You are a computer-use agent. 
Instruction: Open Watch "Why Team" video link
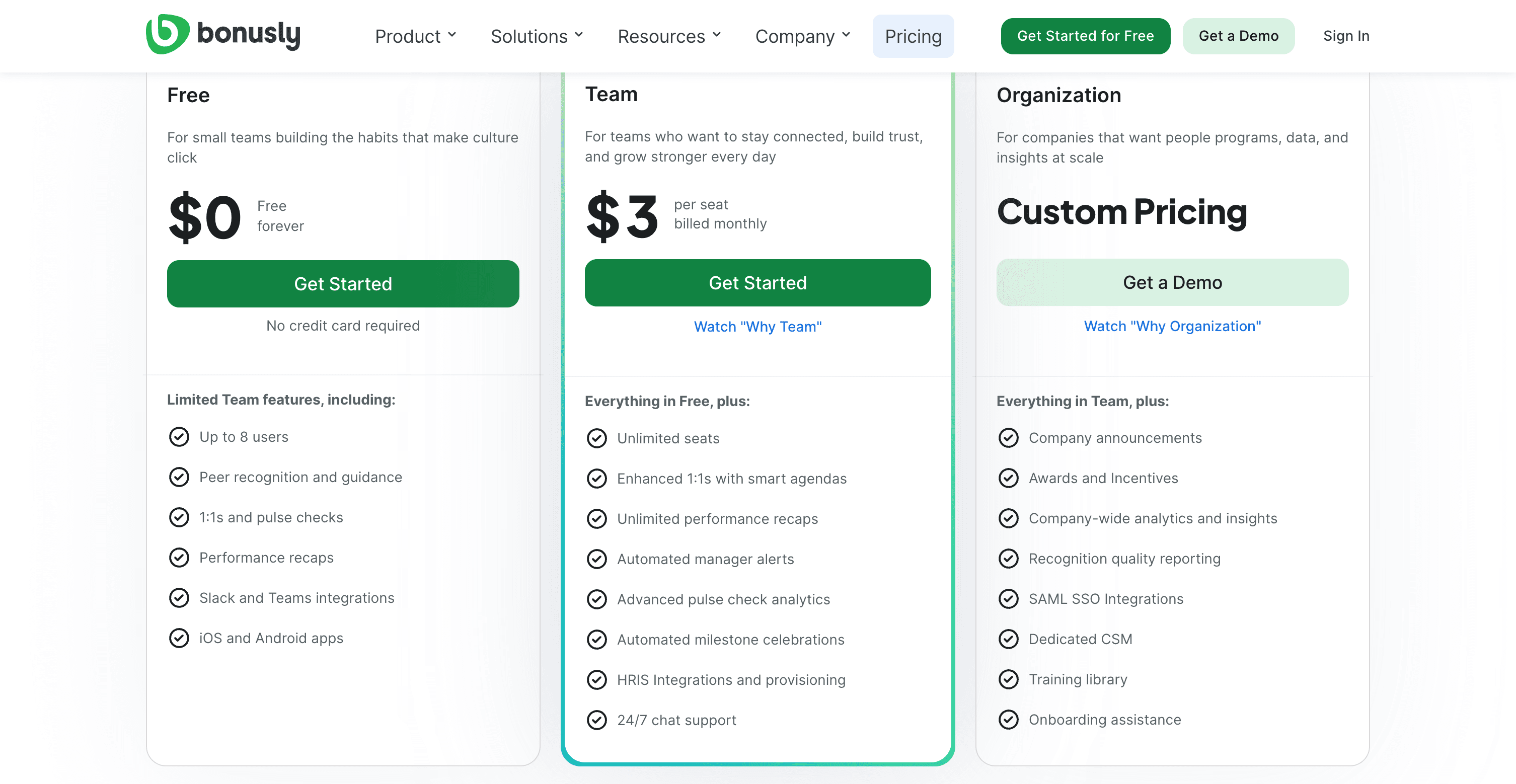757,326
